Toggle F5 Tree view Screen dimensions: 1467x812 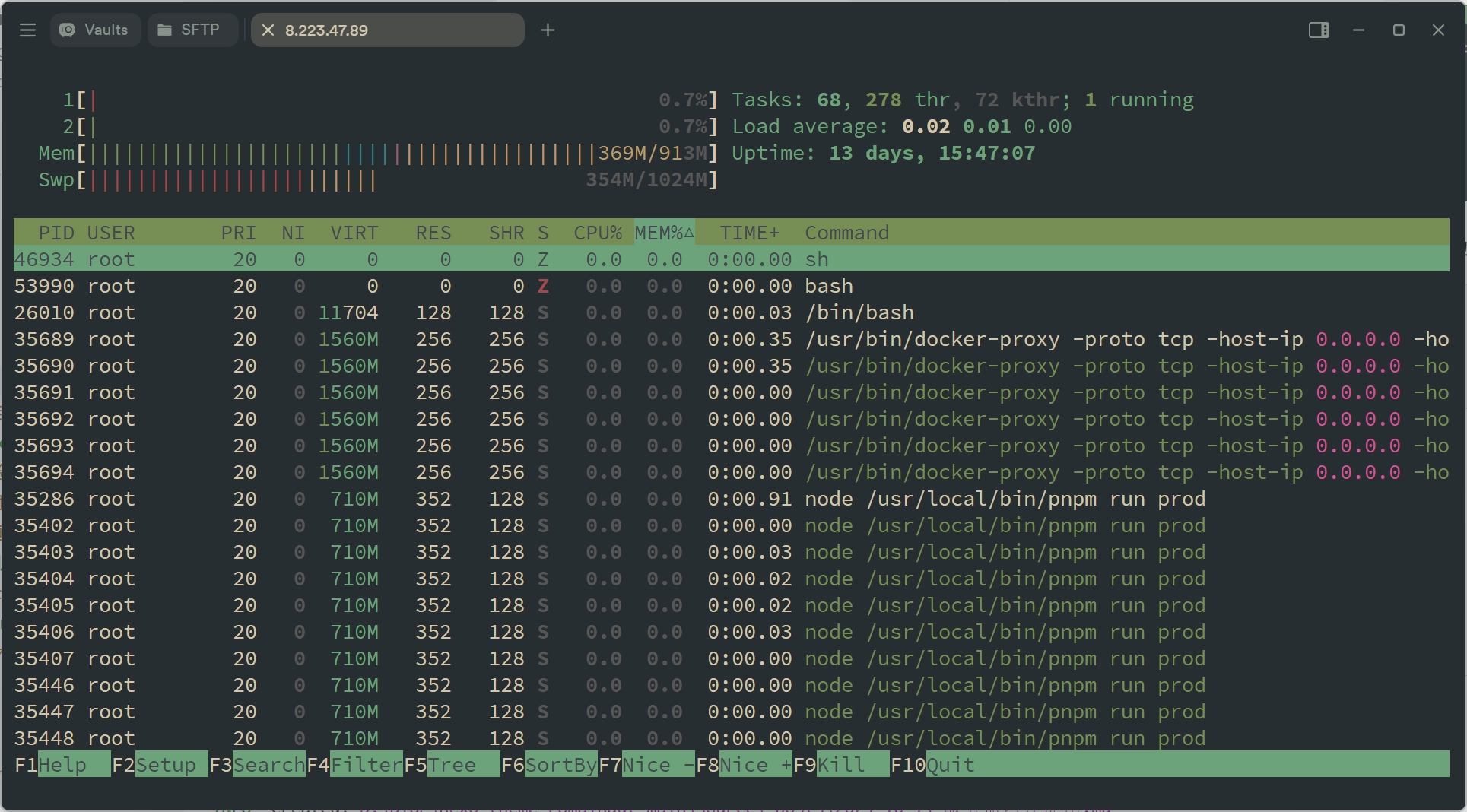click(452, 765)
